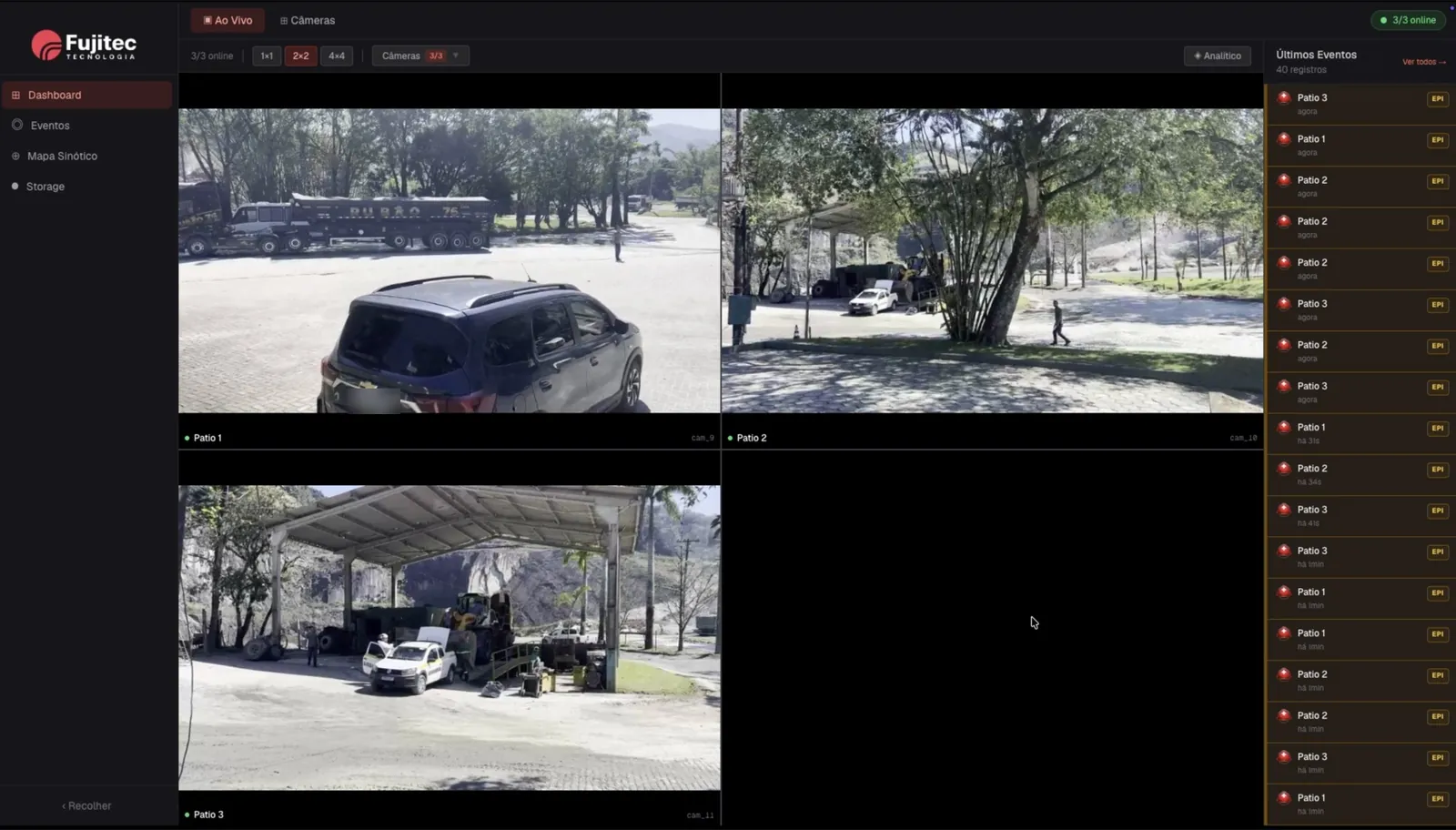1456x830 pixels.
Task: Open Eventos in the sidebar
Action: pos(86,126)
